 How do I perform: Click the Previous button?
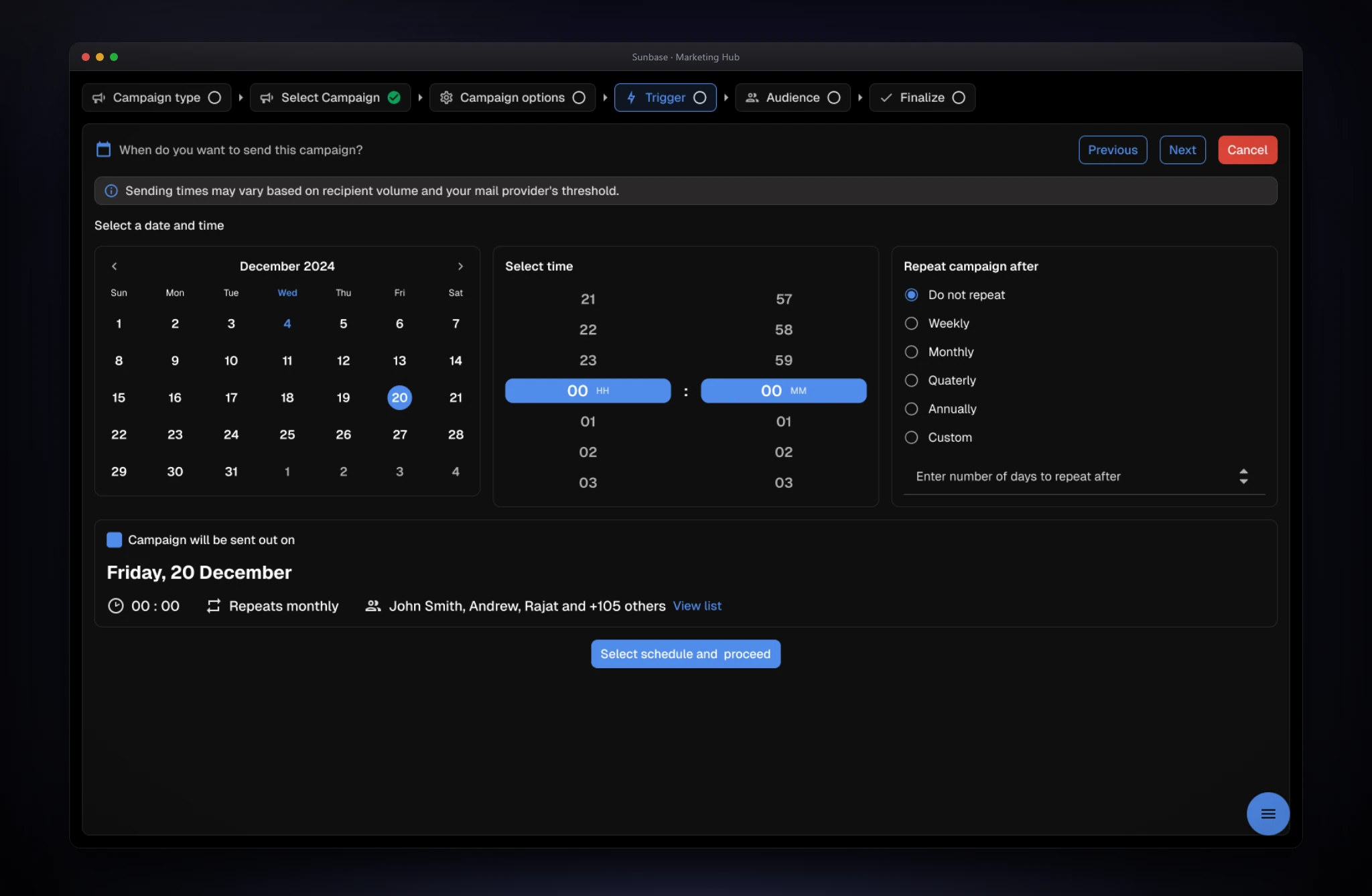point(1113,150)
